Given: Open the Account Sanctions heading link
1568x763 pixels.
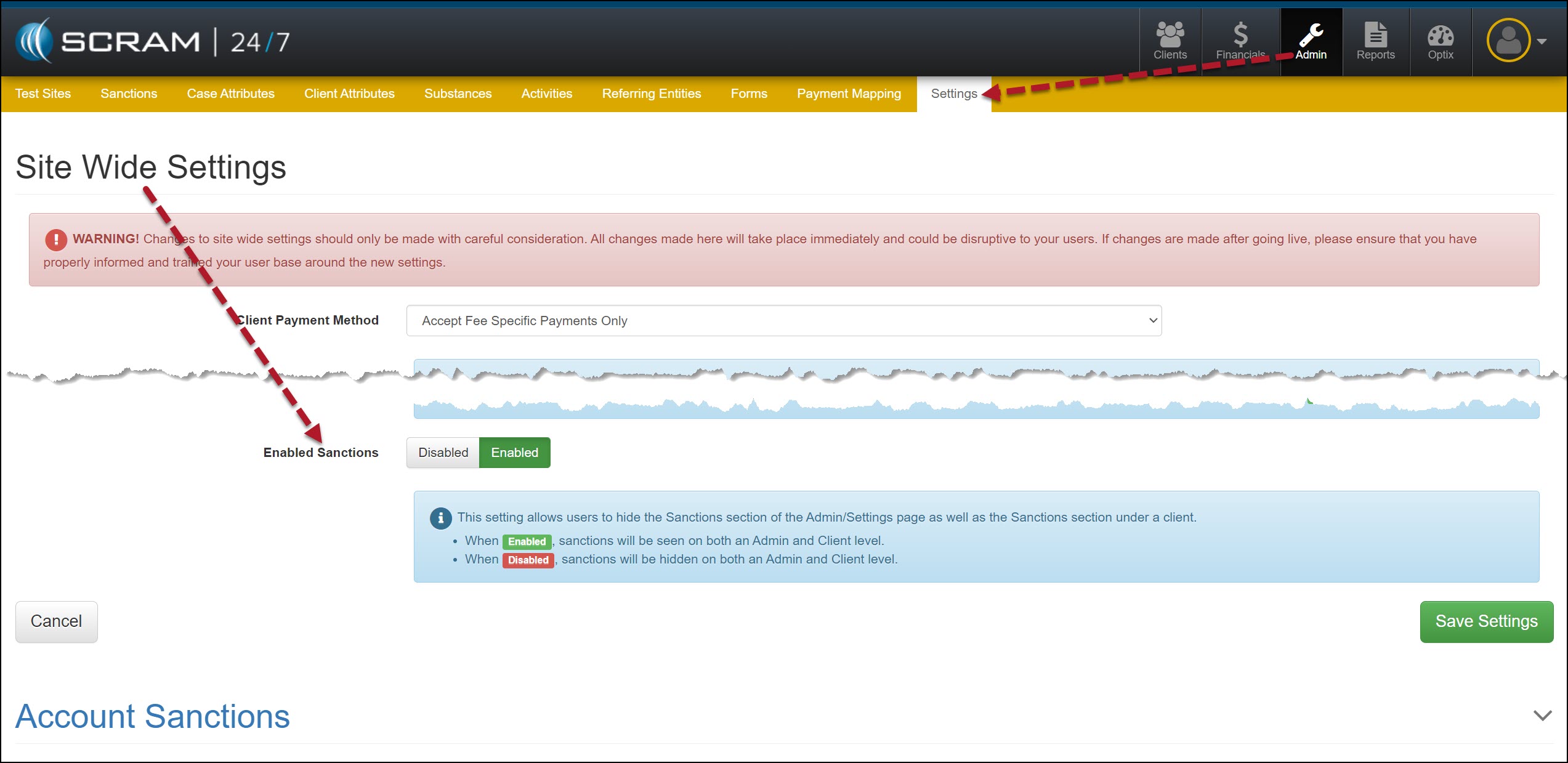Looking at the screenshot, I should (x=153, y=716).
